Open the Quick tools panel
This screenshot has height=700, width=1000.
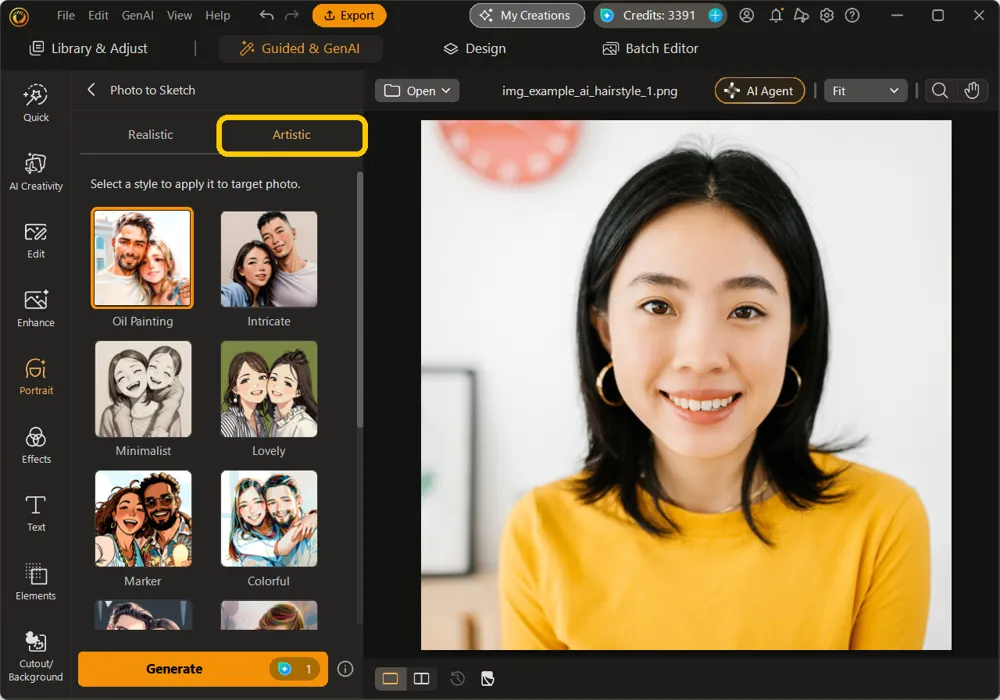[x=36, y=103]
